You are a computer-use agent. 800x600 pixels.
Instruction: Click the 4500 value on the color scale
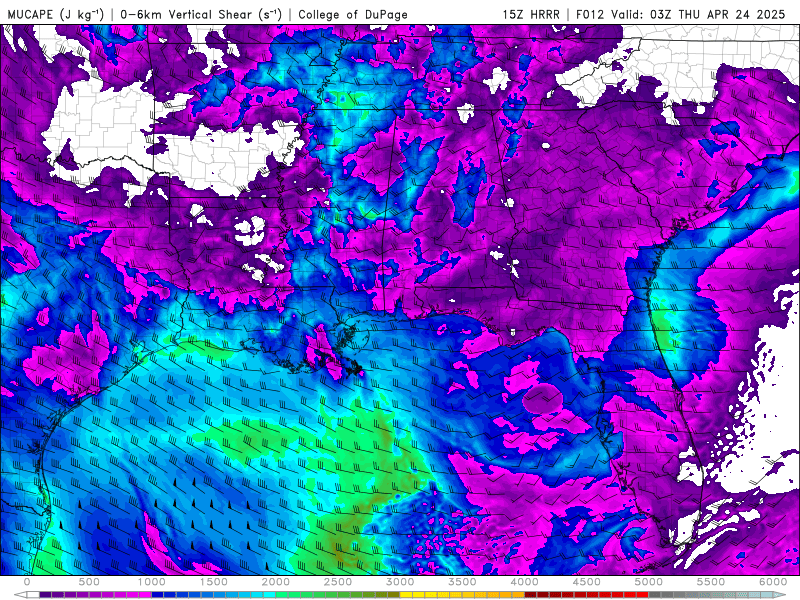point(587,582)
